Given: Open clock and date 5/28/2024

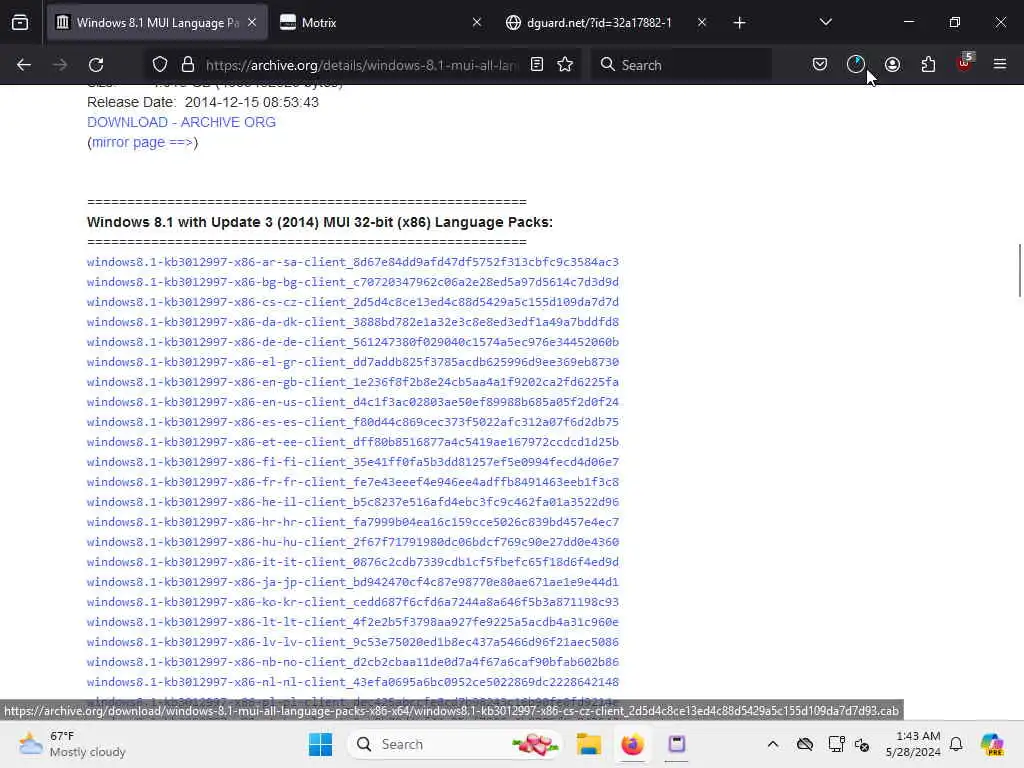Looking at the screenshot, I should 913,744.
